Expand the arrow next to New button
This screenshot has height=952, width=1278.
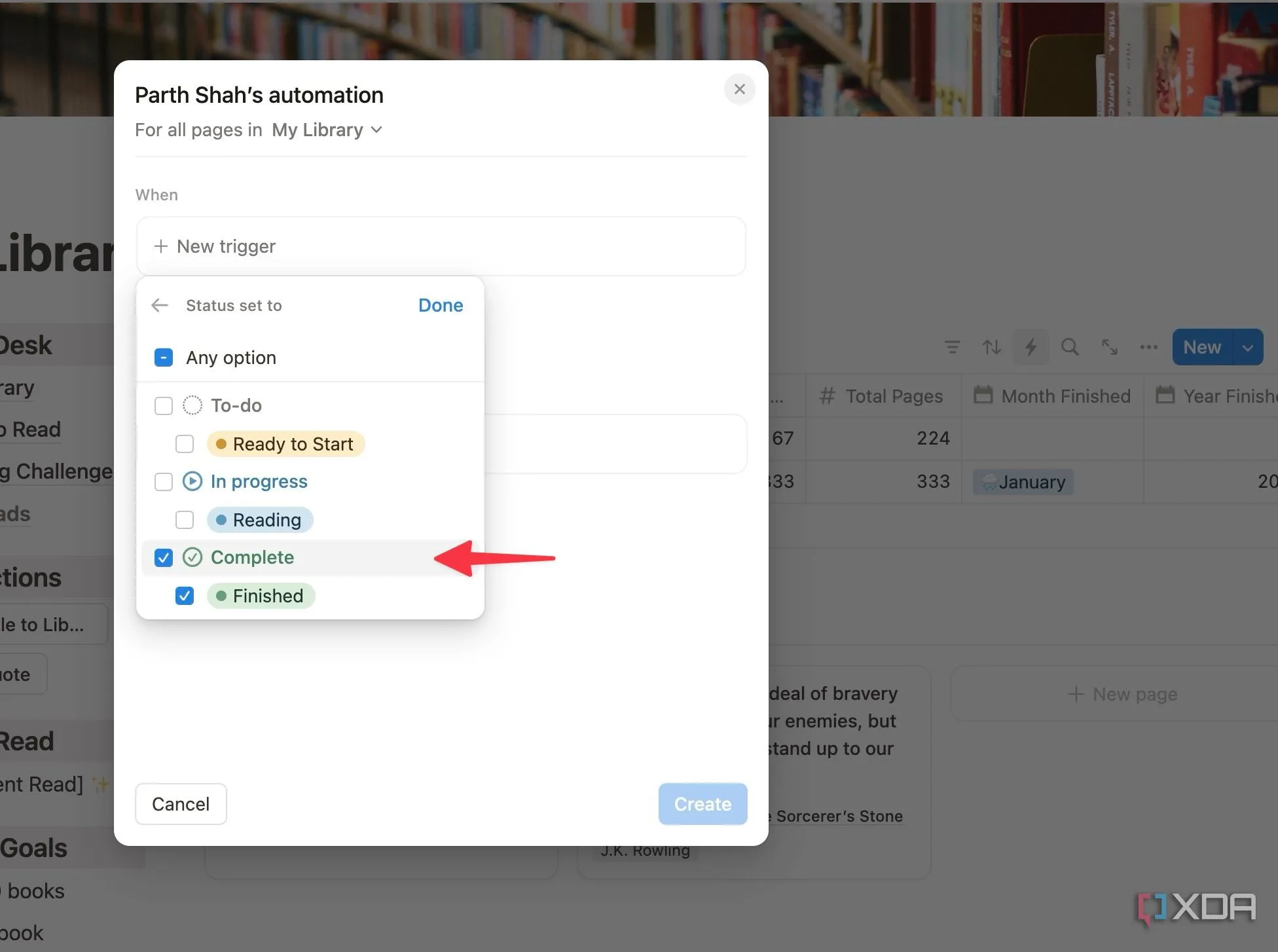click(x=1248, y=348)
